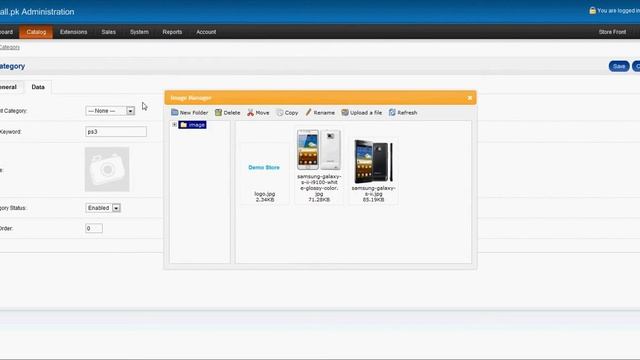The width and height of the screenshot is (640, 360).
Task: Click the image folder icon in tree
Action: tap(184, 124)
